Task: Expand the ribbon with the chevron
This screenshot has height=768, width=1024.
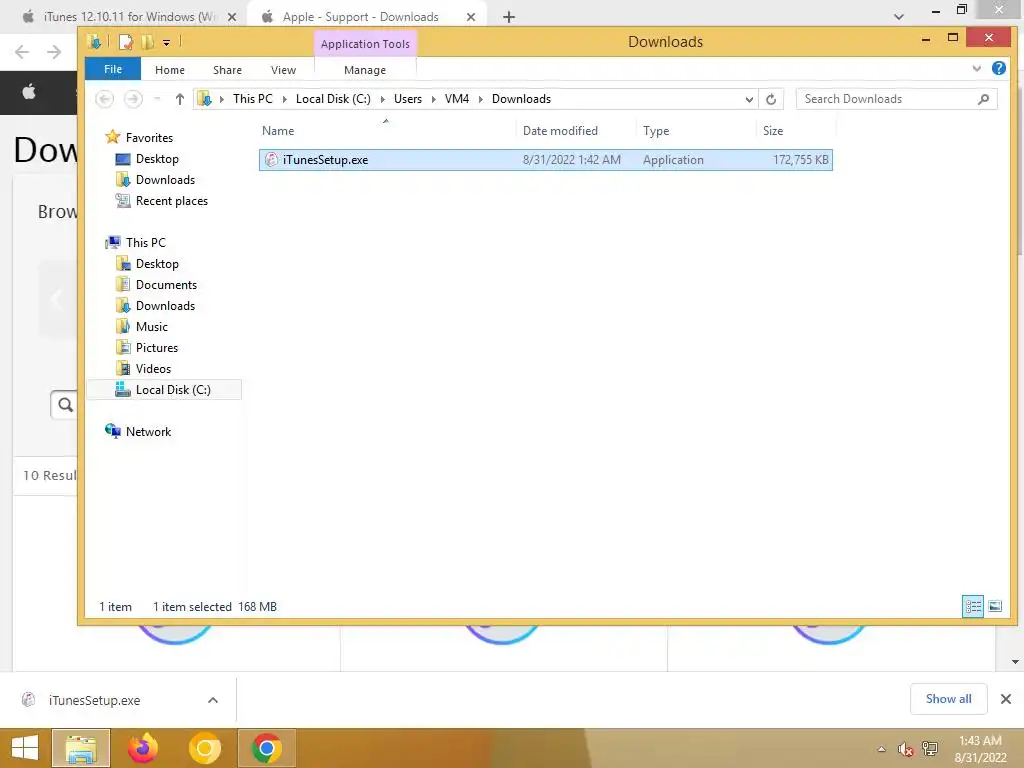Action: tap(976, 68)
